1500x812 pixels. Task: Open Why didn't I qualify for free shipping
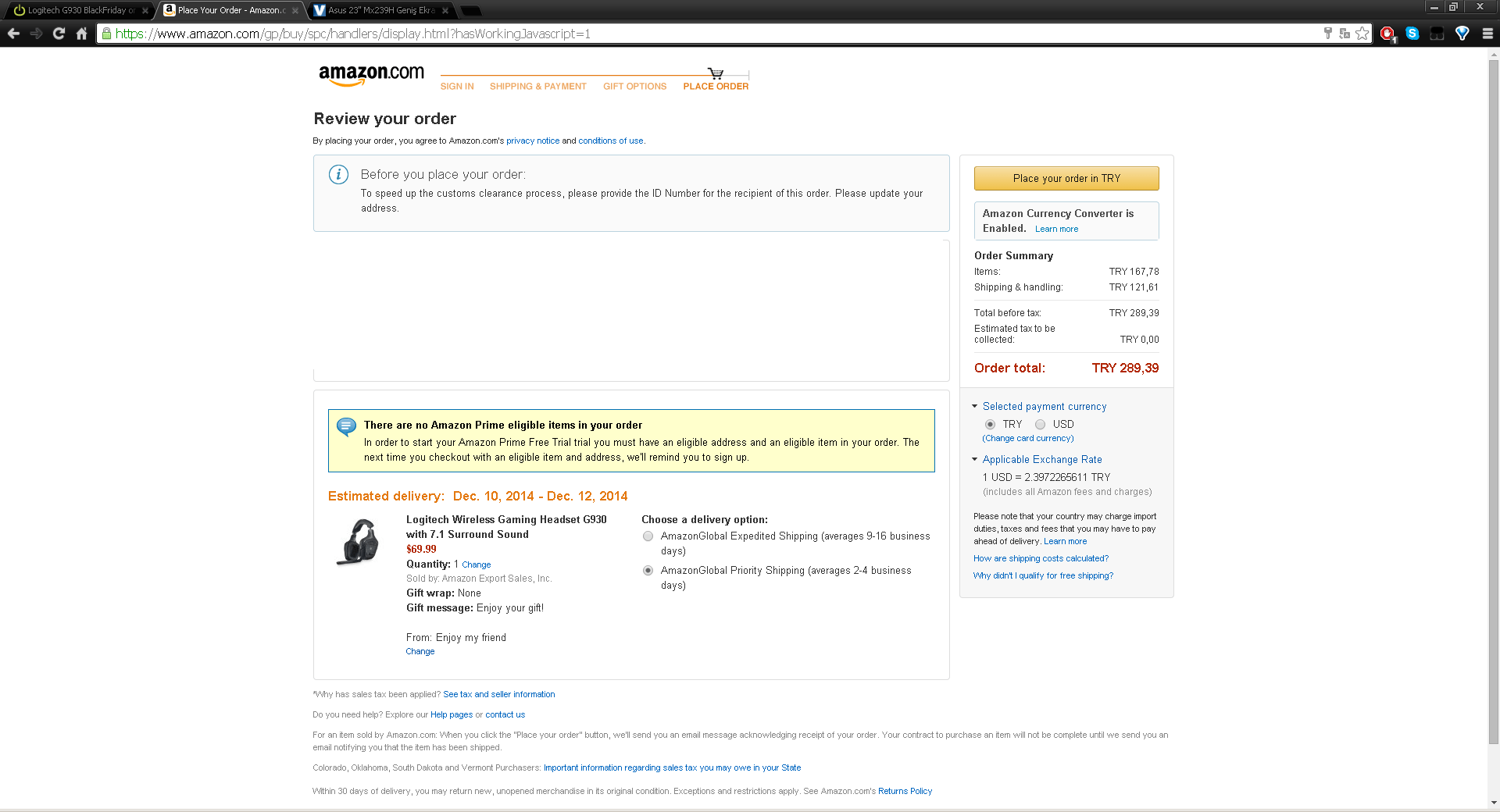(1043, 576)
